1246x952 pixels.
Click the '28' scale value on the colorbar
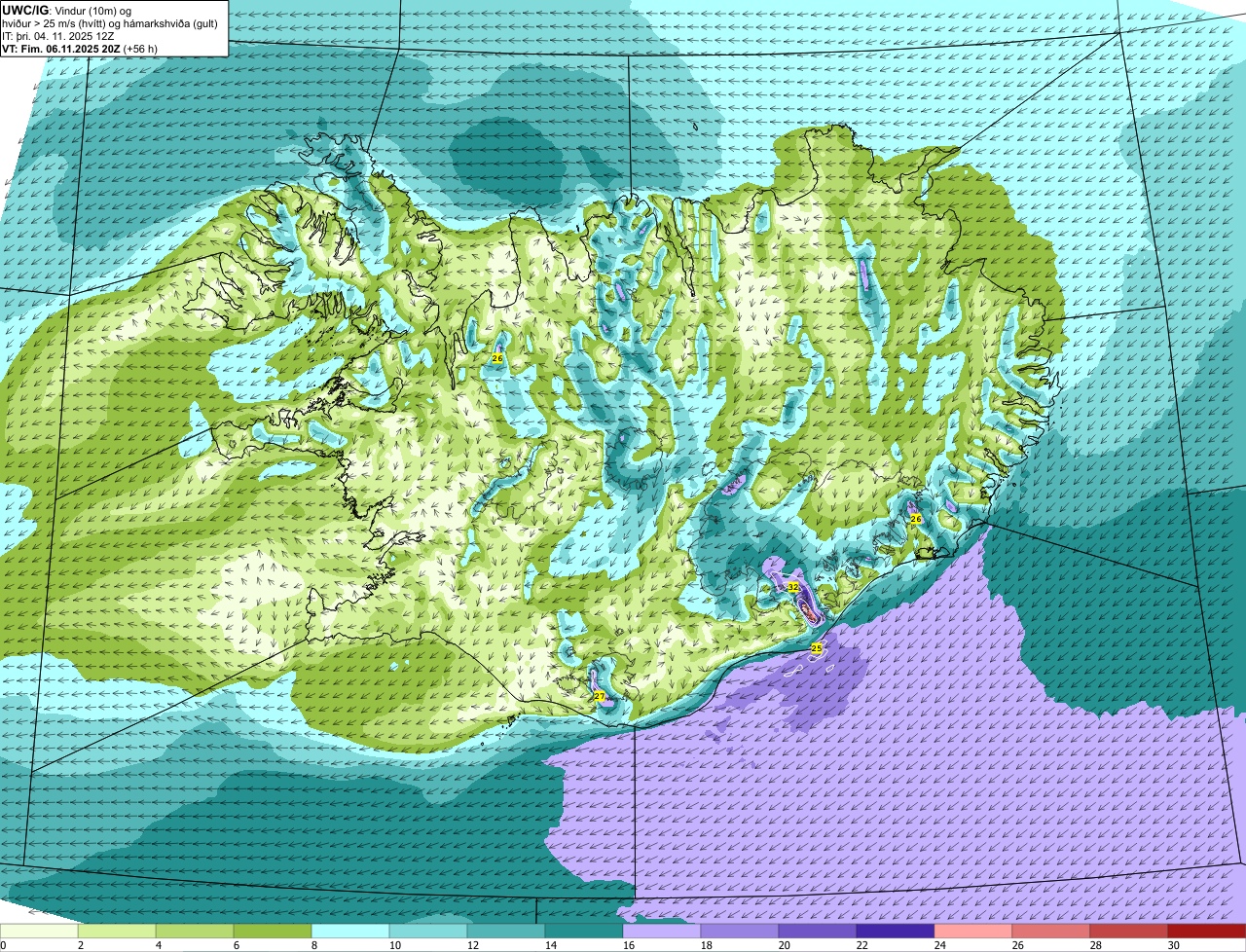[x=1096, y=945]
